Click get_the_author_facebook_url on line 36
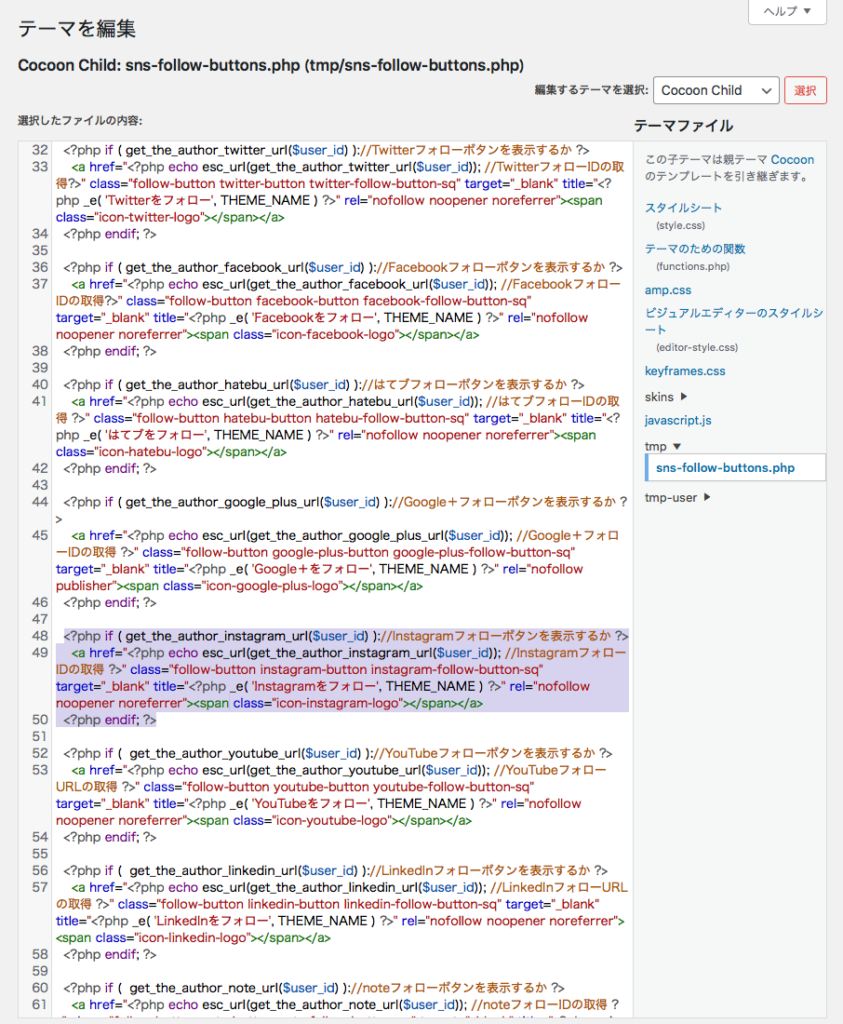 215,268
